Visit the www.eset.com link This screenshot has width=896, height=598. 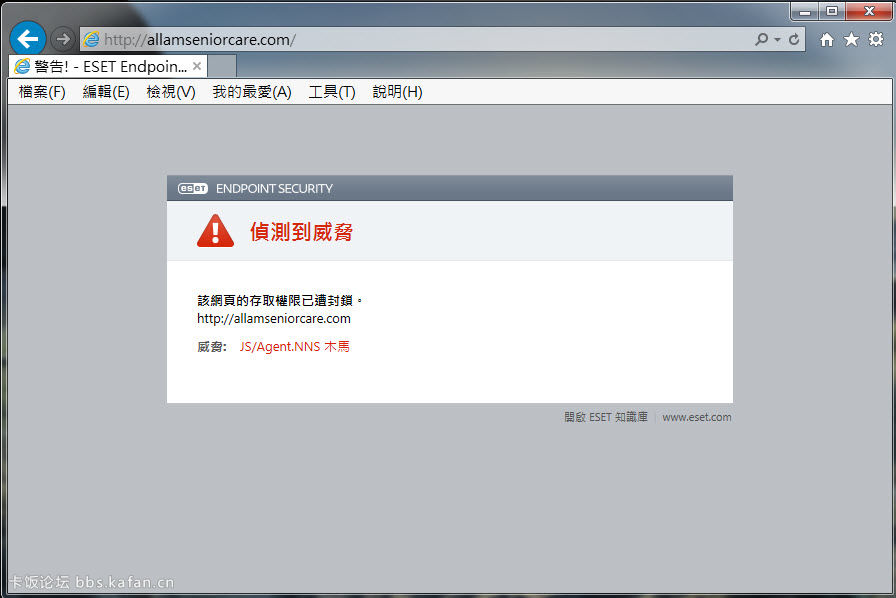(x=697, y=417)
